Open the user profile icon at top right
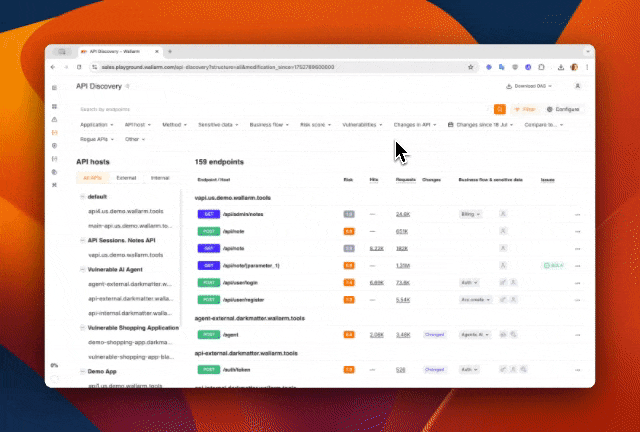This screenshot has height=432, width=640. [578, 87]
